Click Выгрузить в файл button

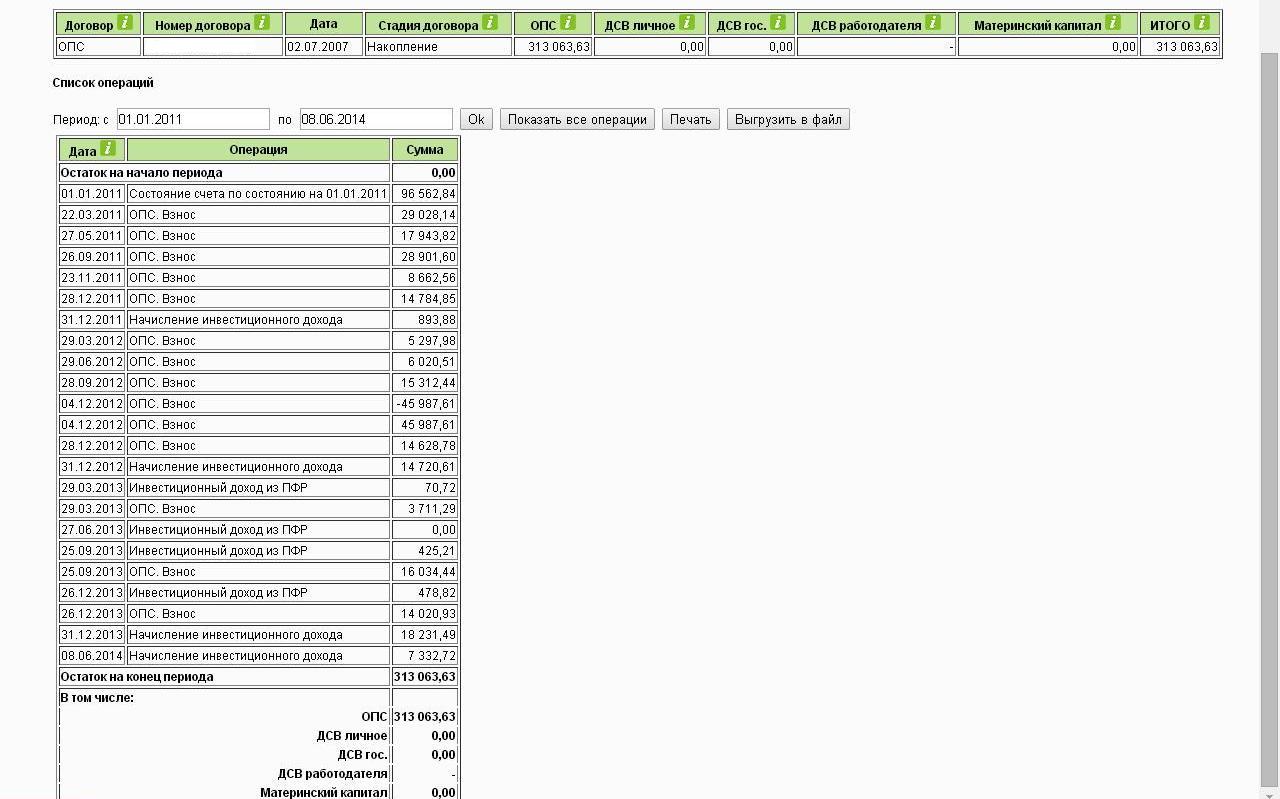click(x=788, y=119)
